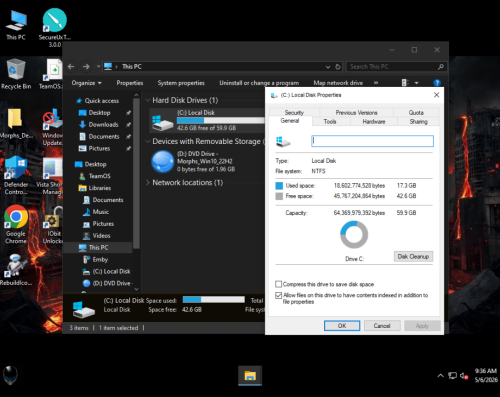Click Uninstall or change a program
Screen dimensions: 500x397
259,83
